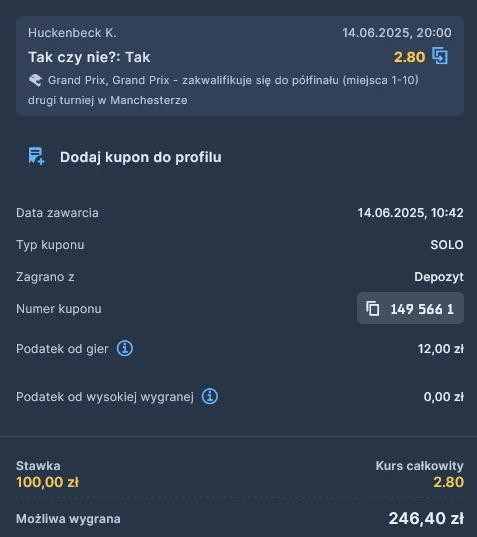This screenshot has width=477, height=537.
Task: Open info icon next to Podatek od gier
Action: pyautogui.click(x=125, y=349)
